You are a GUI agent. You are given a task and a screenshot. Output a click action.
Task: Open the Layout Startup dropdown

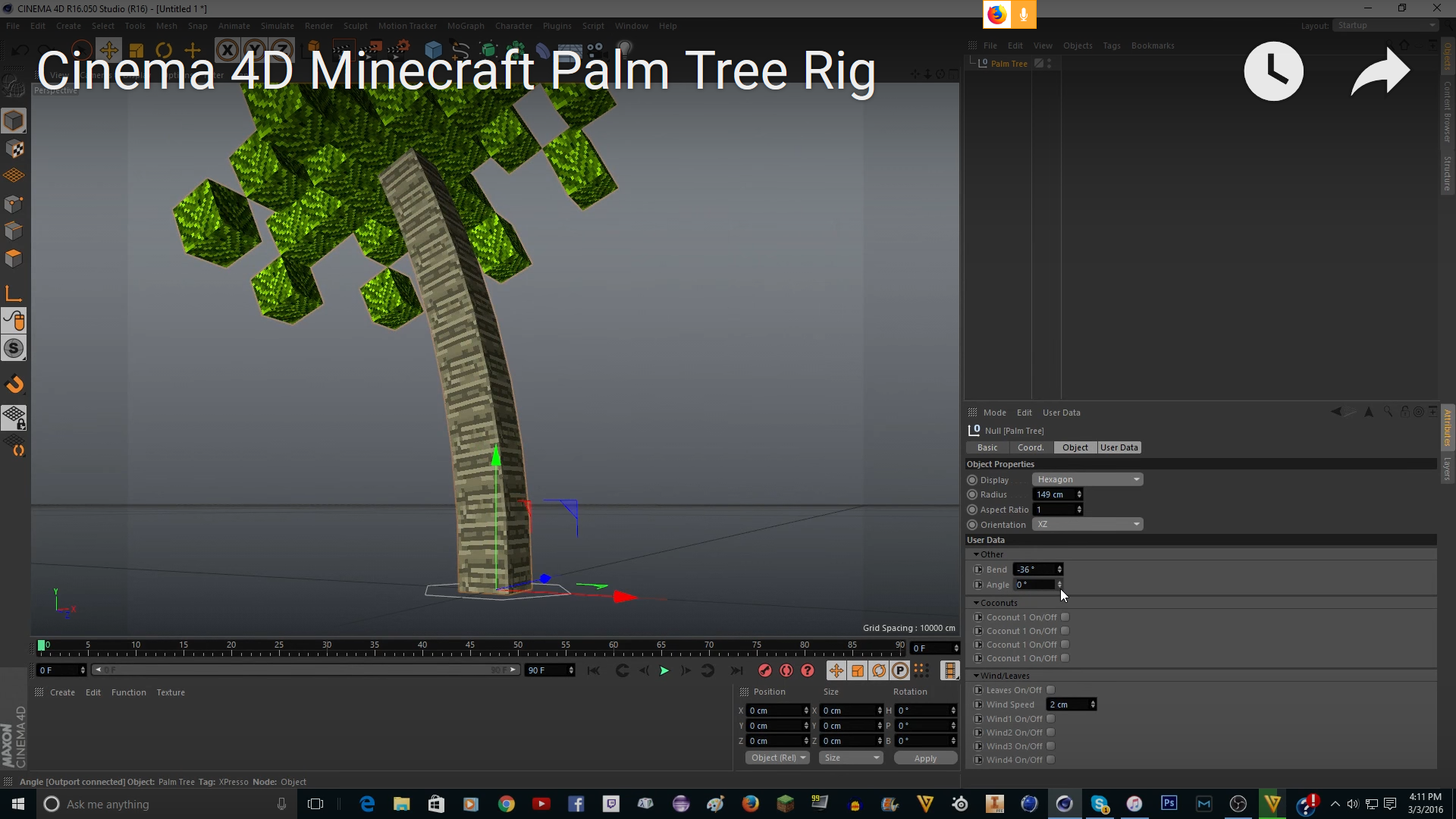1385,25
